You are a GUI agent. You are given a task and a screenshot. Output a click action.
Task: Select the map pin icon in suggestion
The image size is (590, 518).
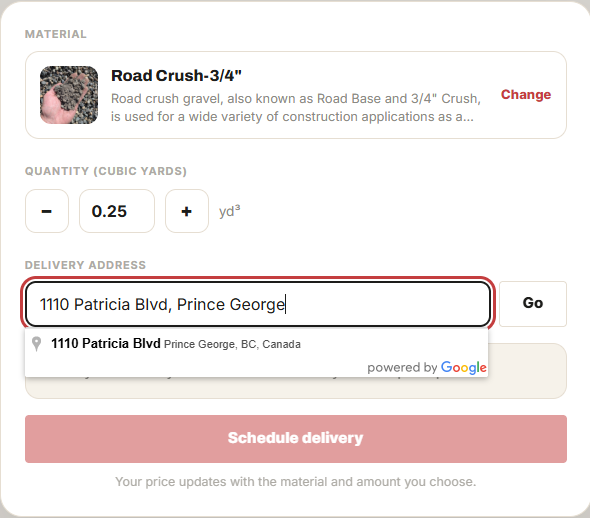click(x=36, y=344)
